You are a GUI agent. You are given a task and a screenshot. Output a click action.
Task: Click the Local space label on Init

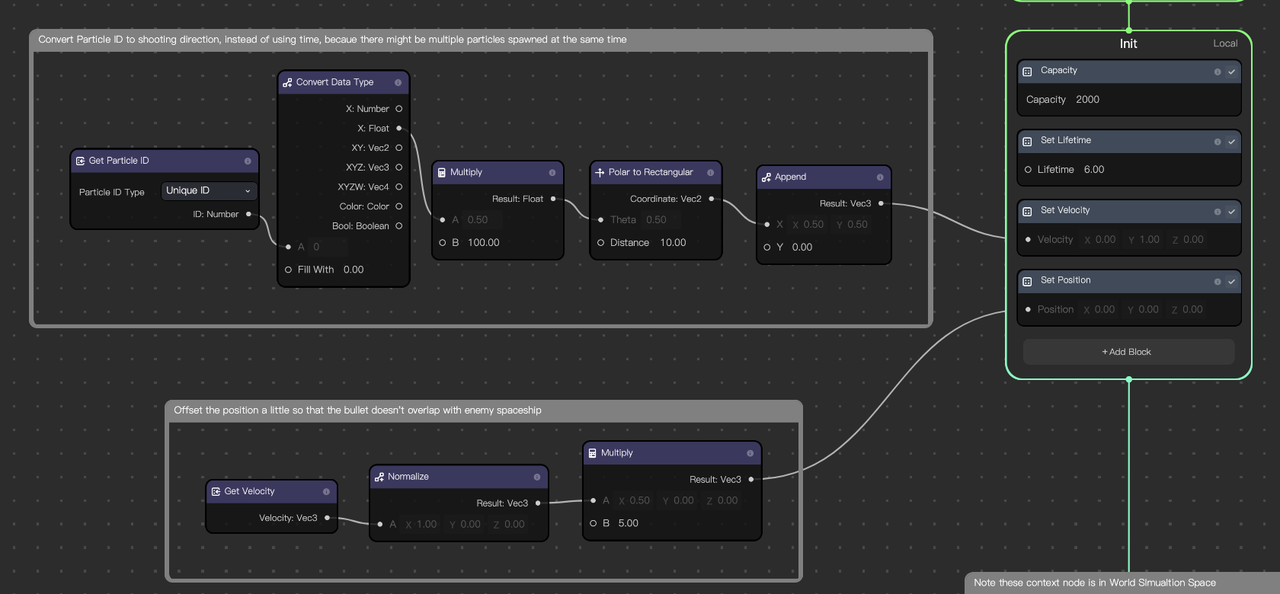pos(1225,43)
